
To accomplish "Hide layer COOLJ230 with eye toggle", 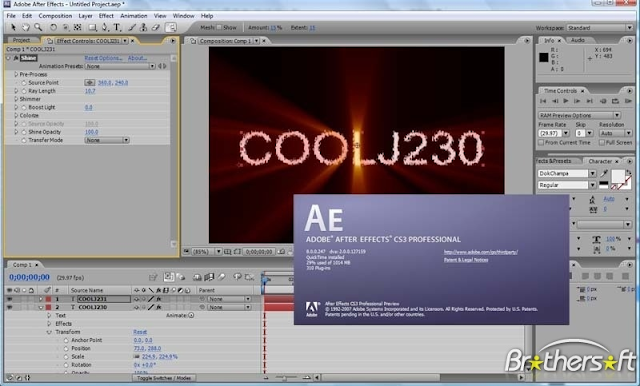I will click(x=9, y=307).
